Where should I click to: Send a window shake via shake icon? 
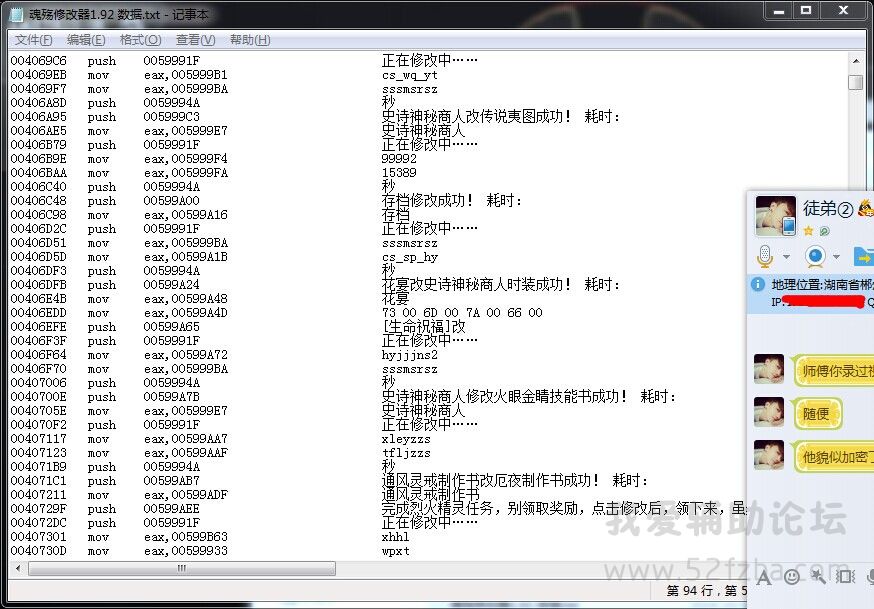click(x=846, y=577)
